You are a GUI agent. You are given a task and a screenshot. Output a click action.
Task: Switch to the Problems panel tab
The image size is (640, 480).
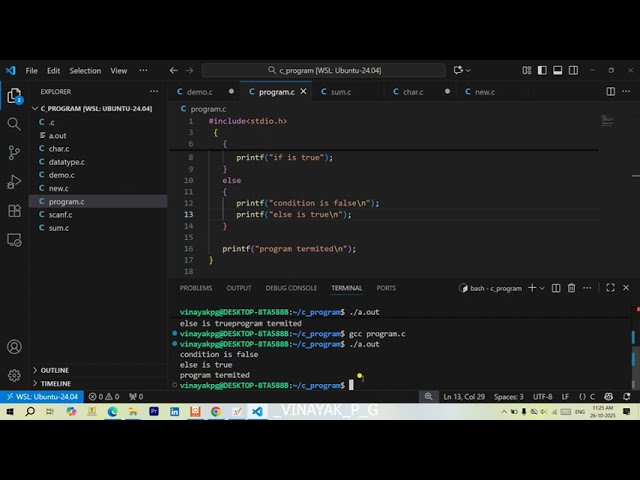tap(196, 288)
